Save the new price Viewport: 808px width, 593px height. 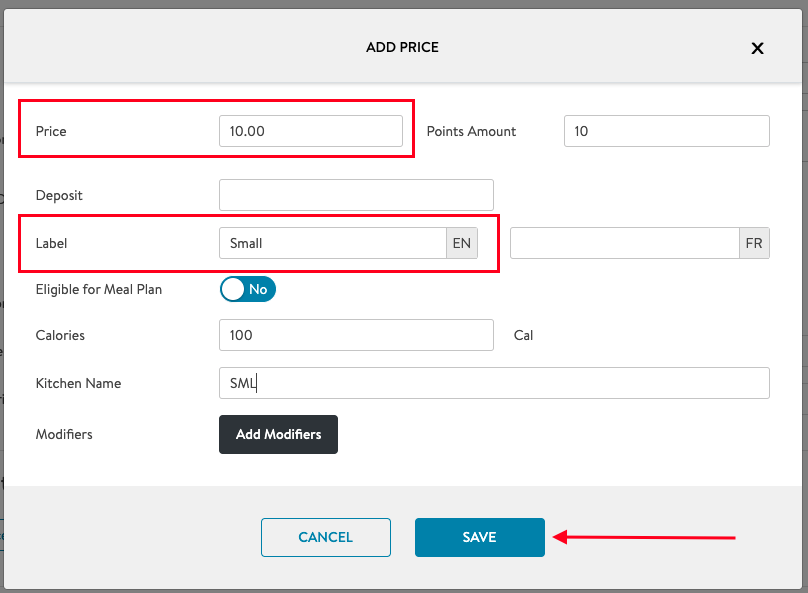(479, 537)
